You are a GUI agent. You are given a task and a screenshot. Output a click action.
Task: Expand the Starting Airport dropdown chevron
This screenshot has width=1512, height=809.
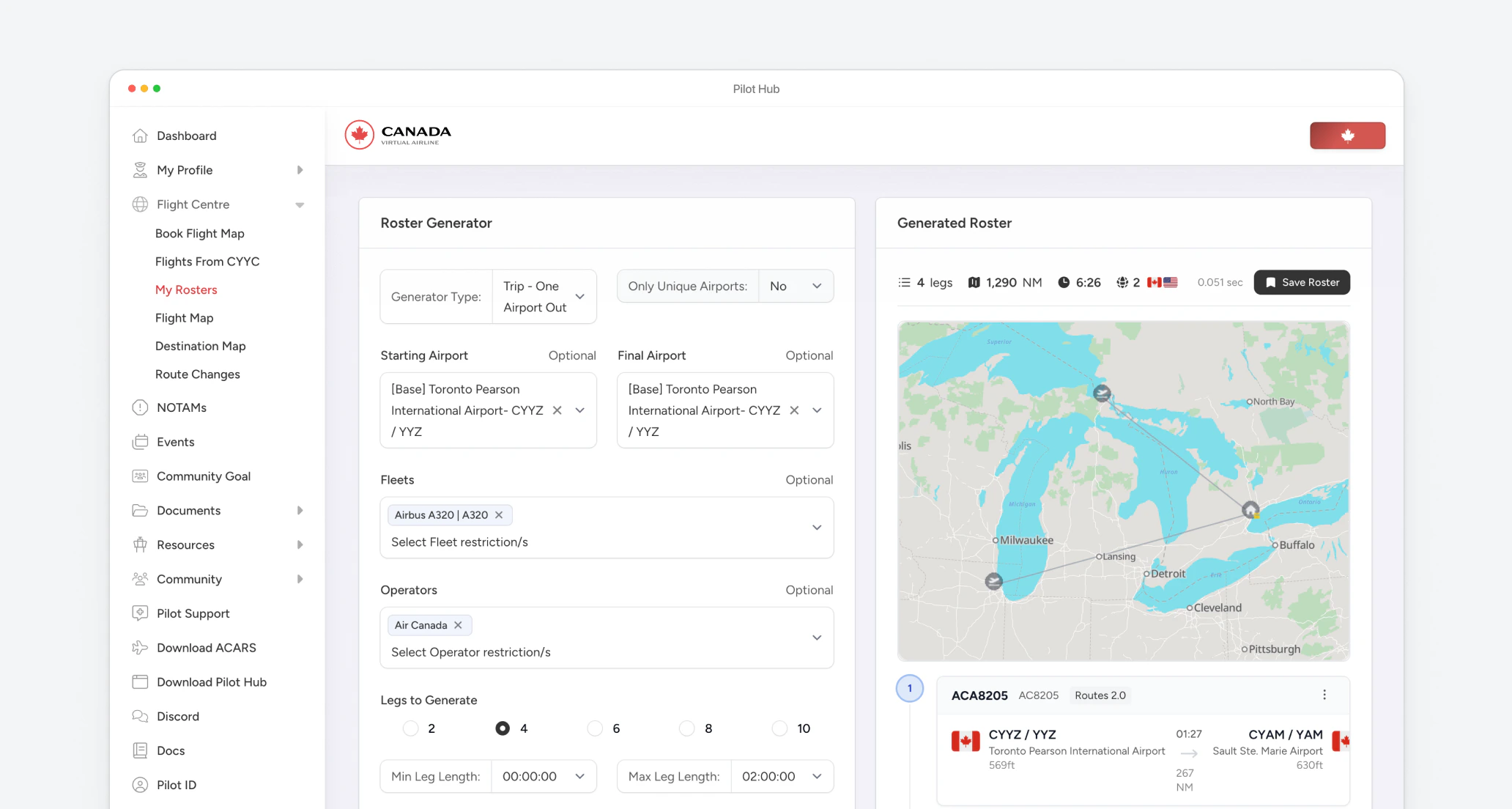pyautogui.click(x=580, y=410)
